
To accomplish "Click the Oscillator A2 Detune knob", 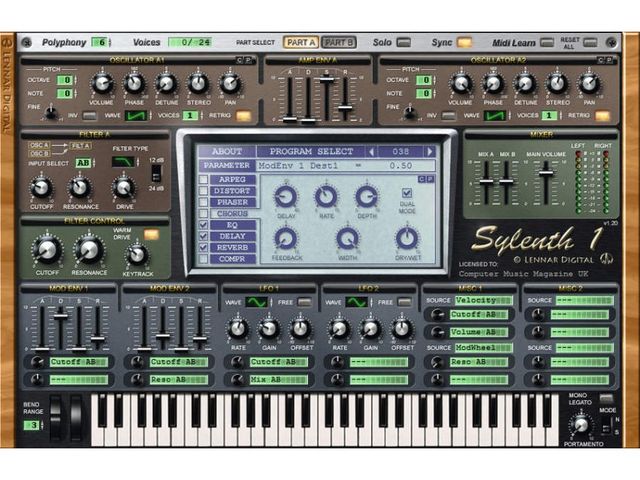I will click(525, 84).
